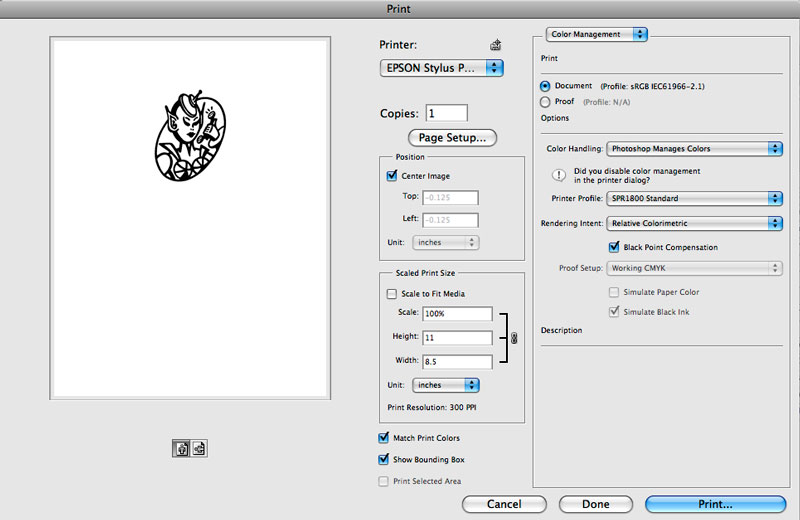This screenshot has width=800, height=520.
Task: Change Scaled Print Size unit dropdown
Action: coord(446,385)
